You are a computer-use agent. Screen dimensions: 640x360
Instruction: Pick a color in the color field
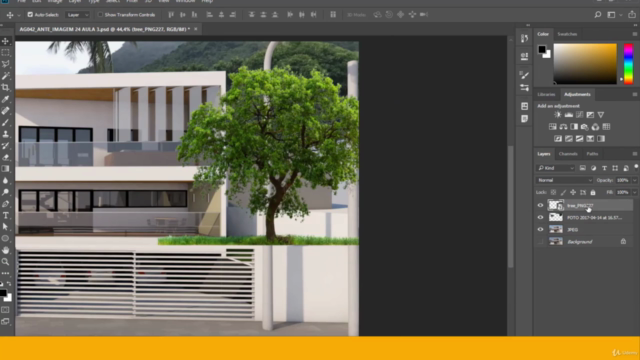[585, 64]
